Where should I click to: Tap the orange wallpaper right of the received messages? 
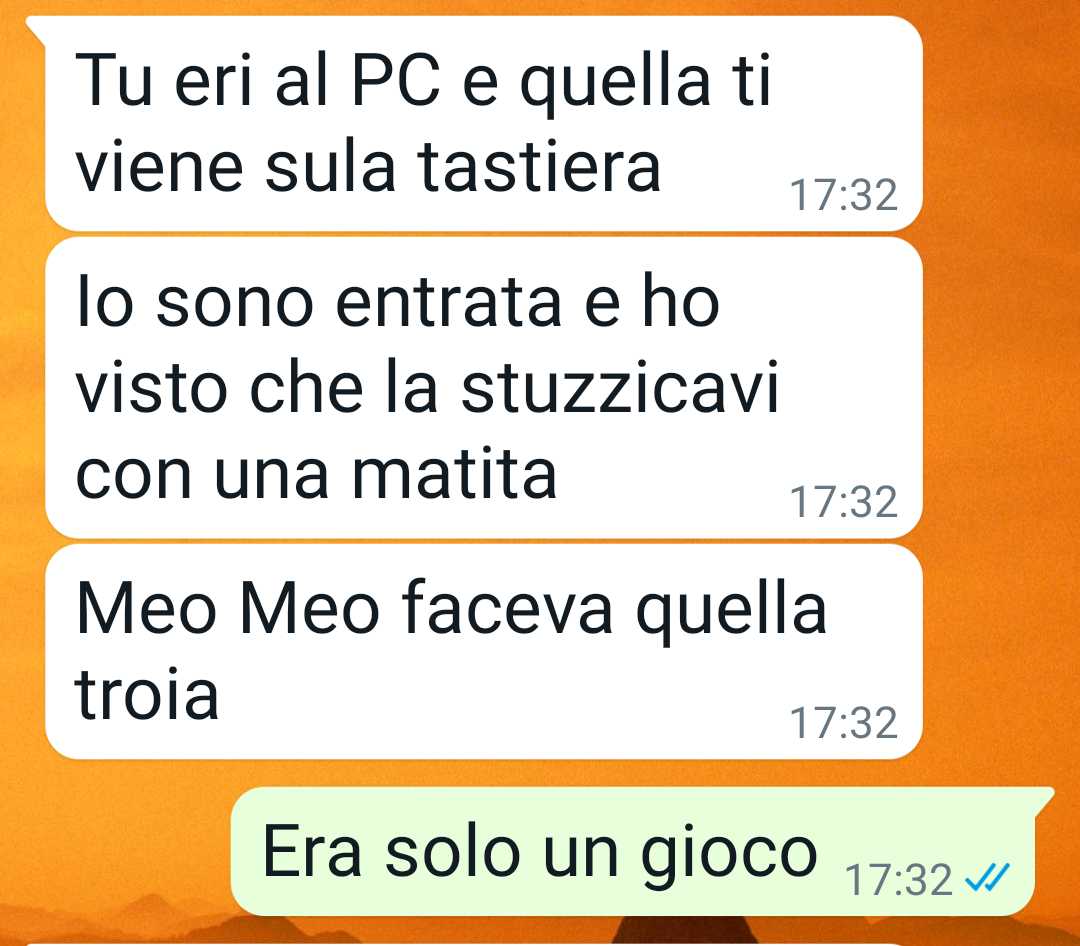click(x=1001, y=386)
